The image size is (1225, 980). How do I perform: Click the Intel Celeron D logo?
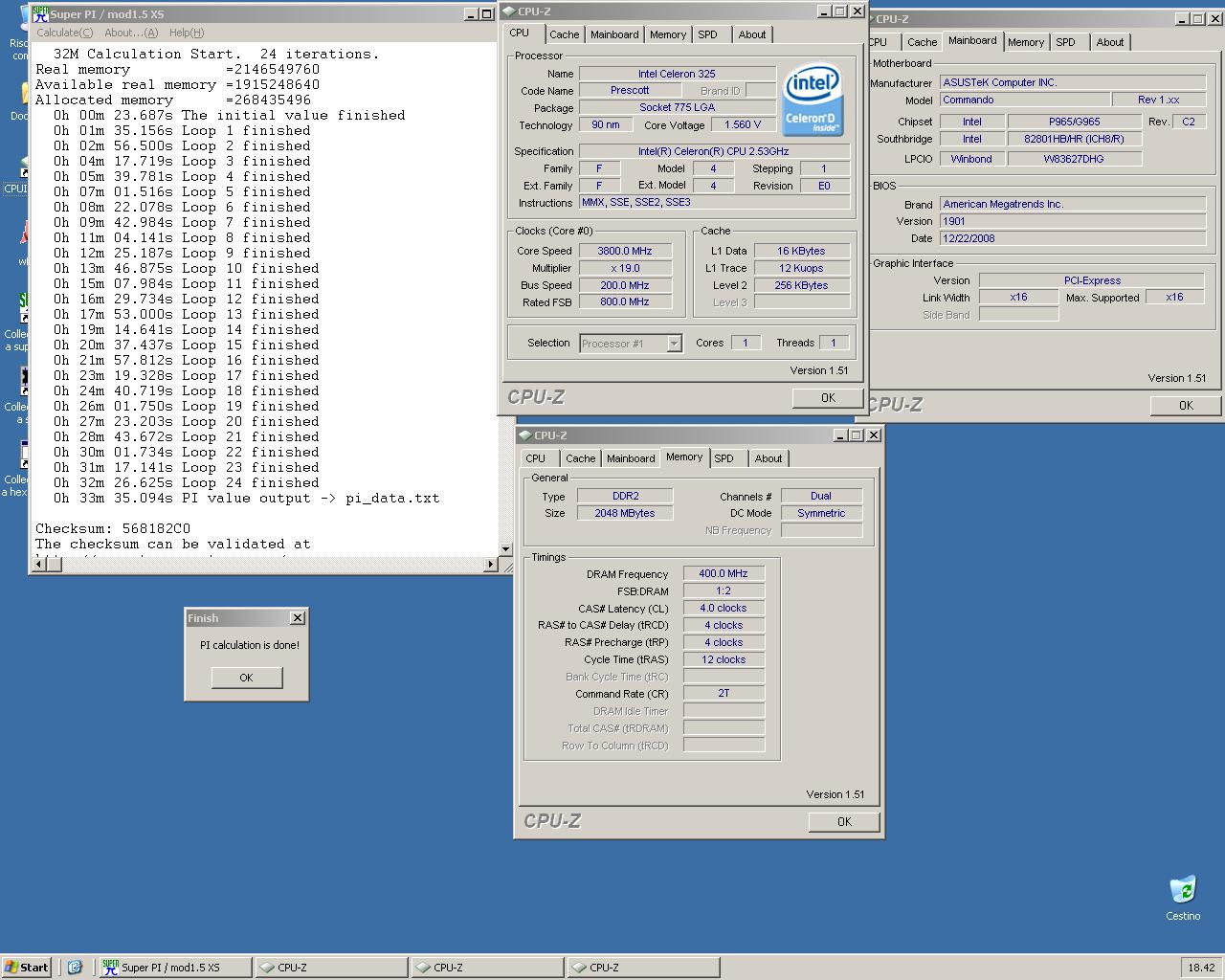click(x=813, y=100)
